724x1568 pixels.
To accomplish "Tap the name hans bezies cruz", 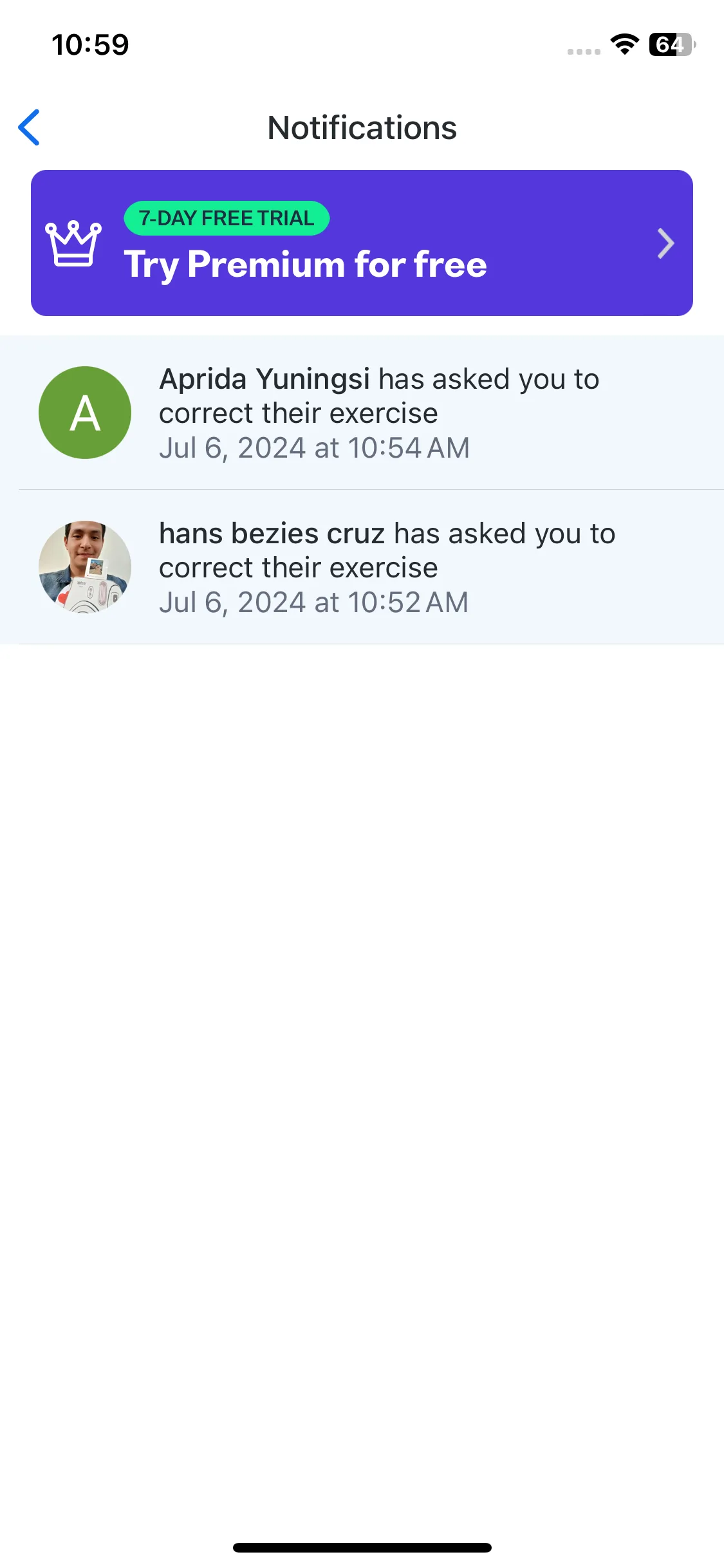I will point(272,534).
